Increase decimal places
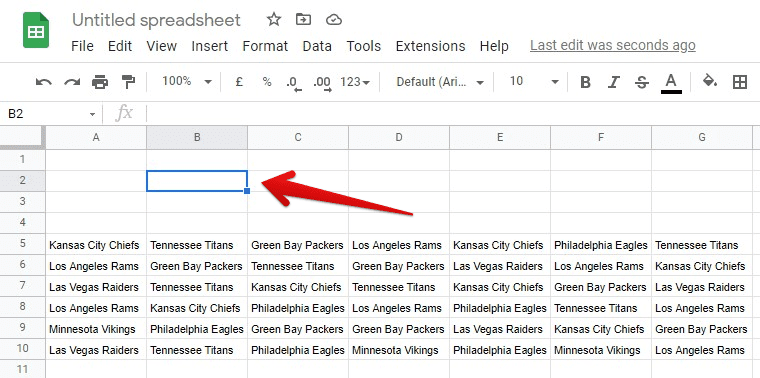This screenshot has height=378, width=760. coord(322,83)
